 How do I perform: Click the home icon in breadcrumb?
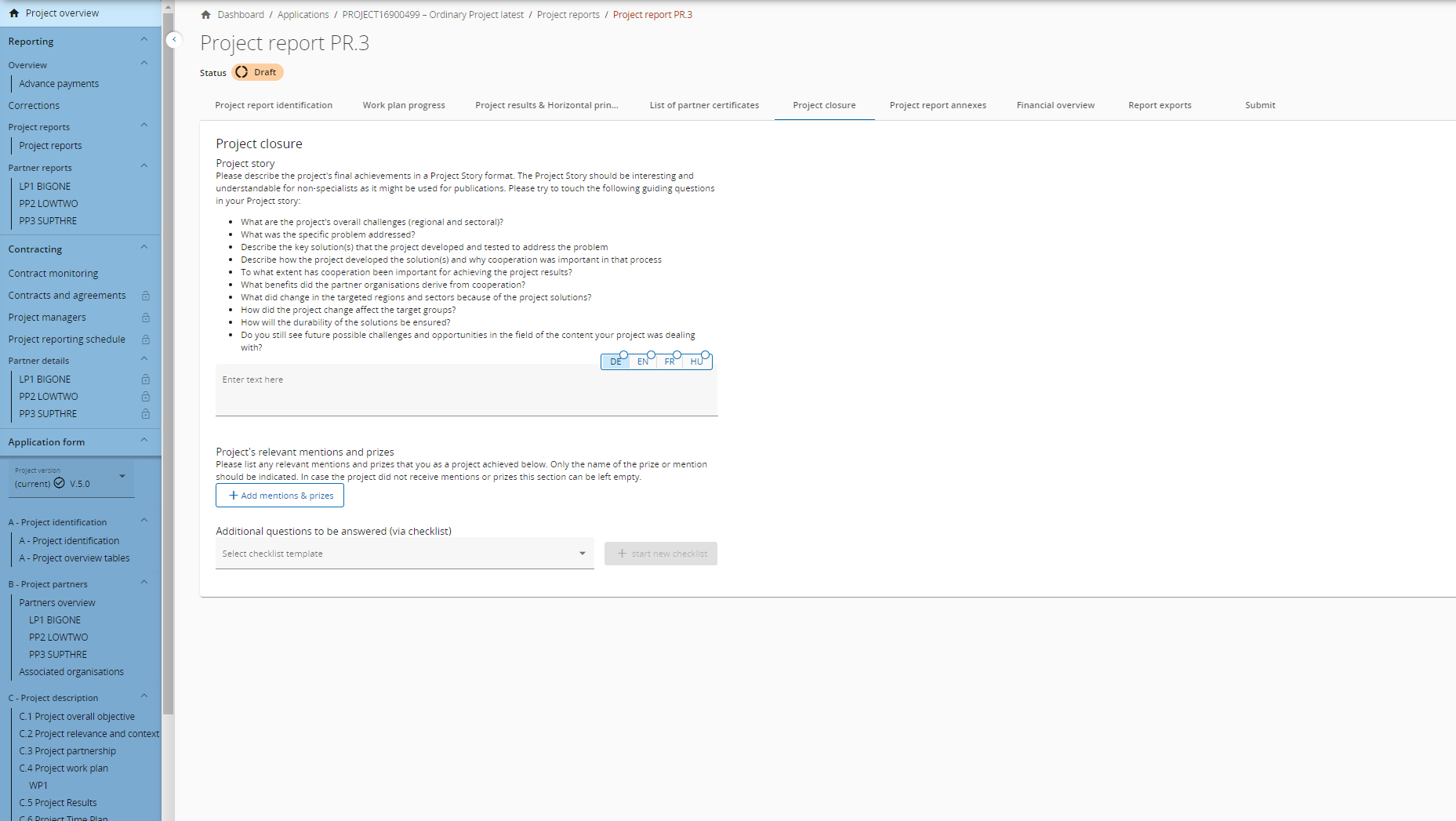click(205, 15)
